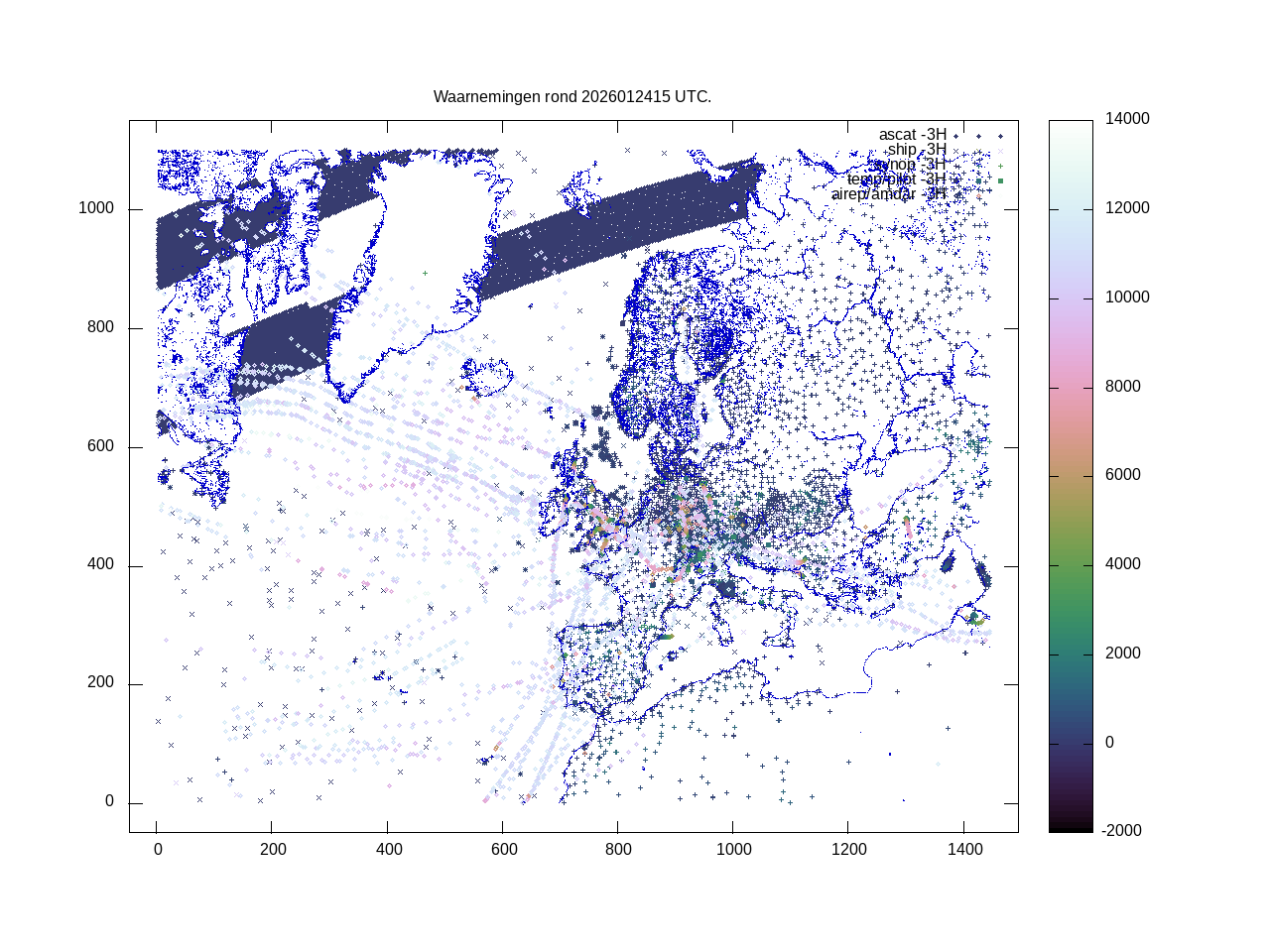Select the "ascat -3H" legend label

[912, 135]
